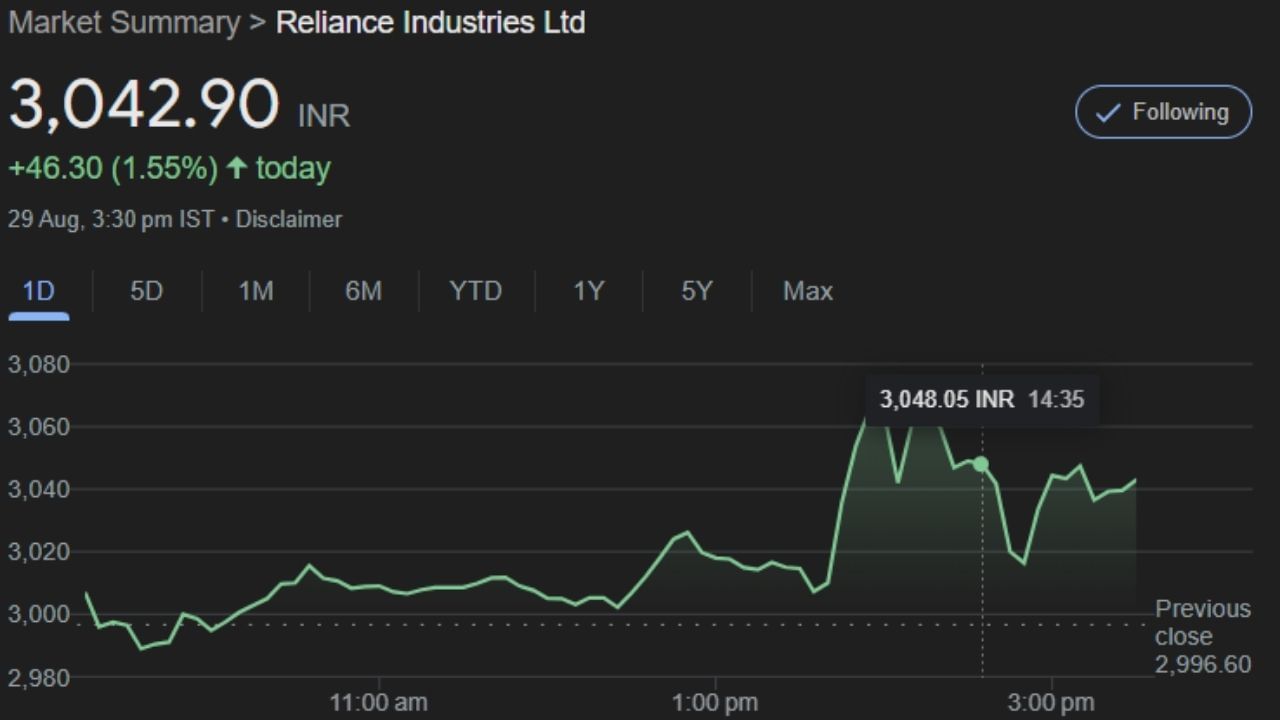Switch to the 6M time range tab
The width and height of the screenshot is (1280, 720).
click(363, 291)
